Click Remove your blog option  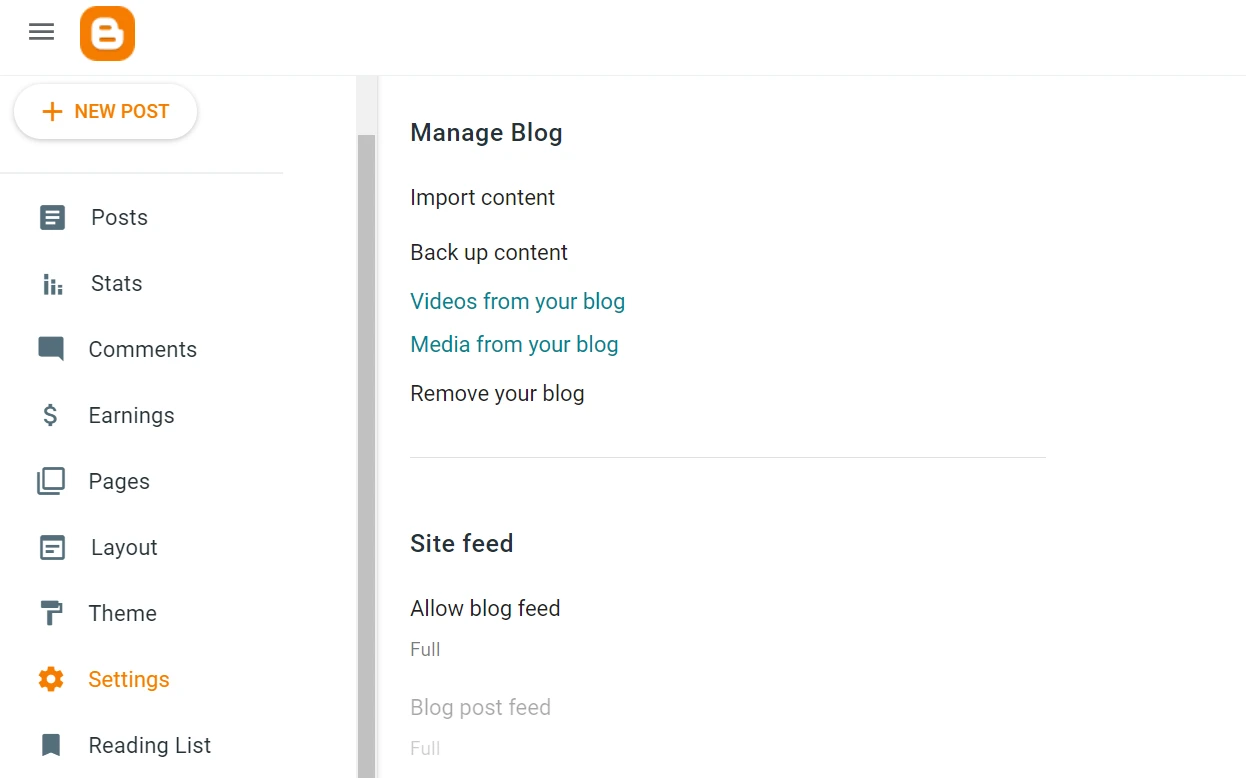pos(497,393)
